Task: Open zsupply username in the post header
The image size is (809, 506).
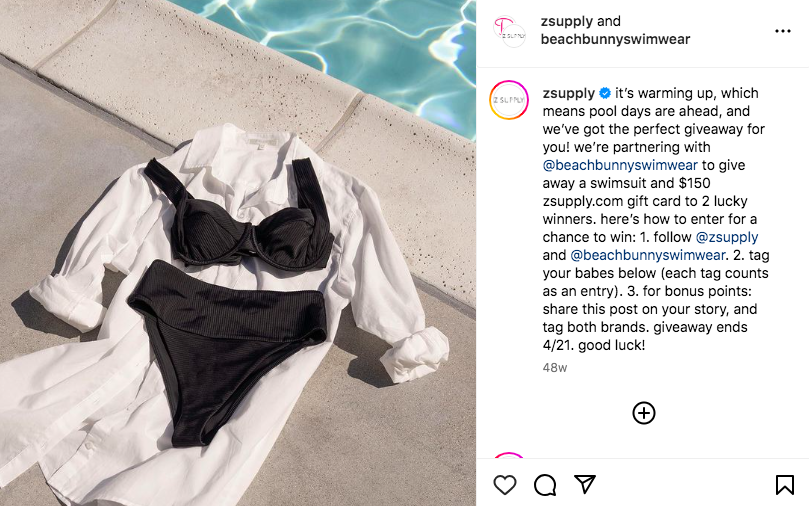Action: [567, 22]
